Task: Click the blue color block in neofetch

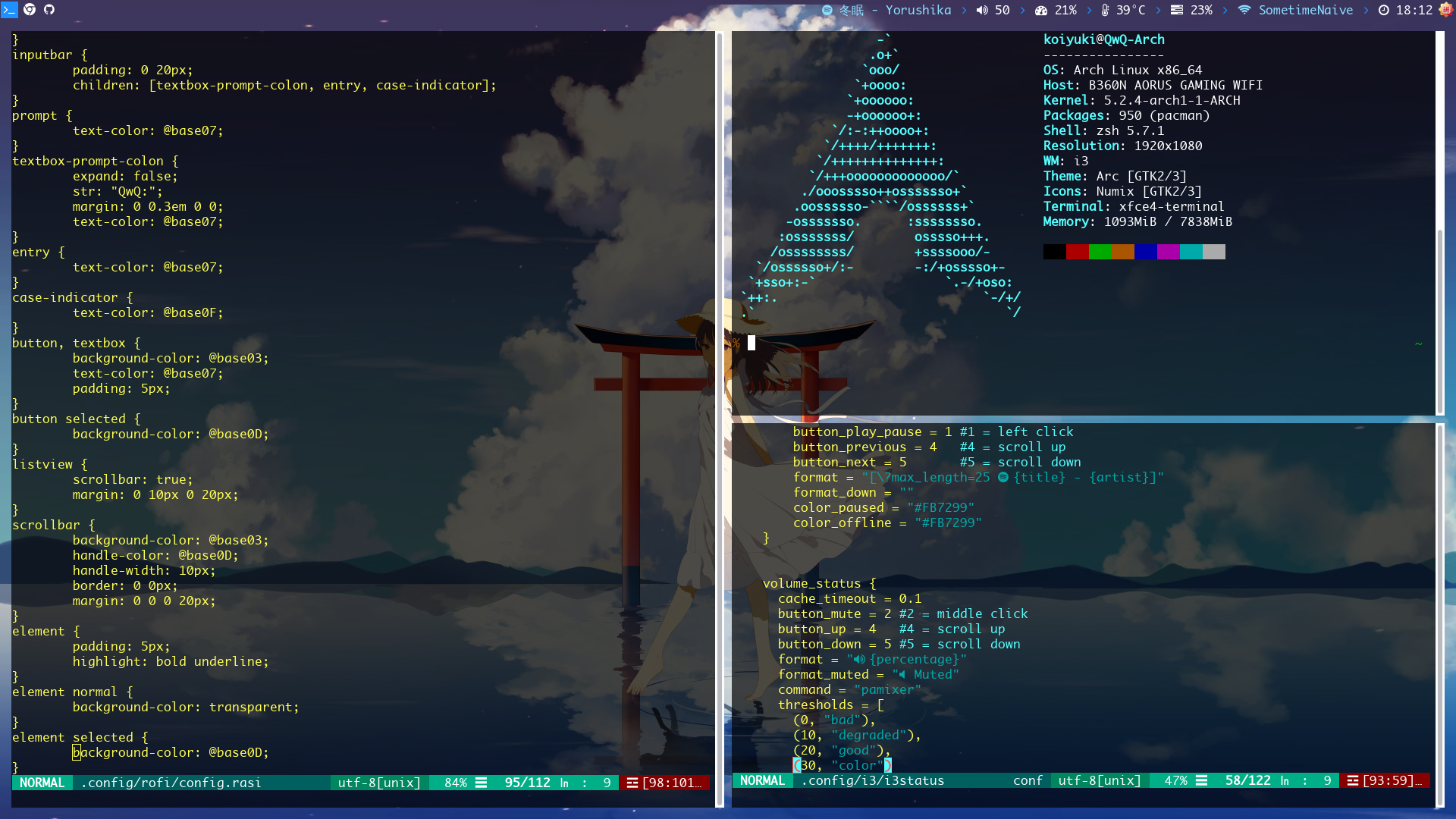Action: point(1145,252)
